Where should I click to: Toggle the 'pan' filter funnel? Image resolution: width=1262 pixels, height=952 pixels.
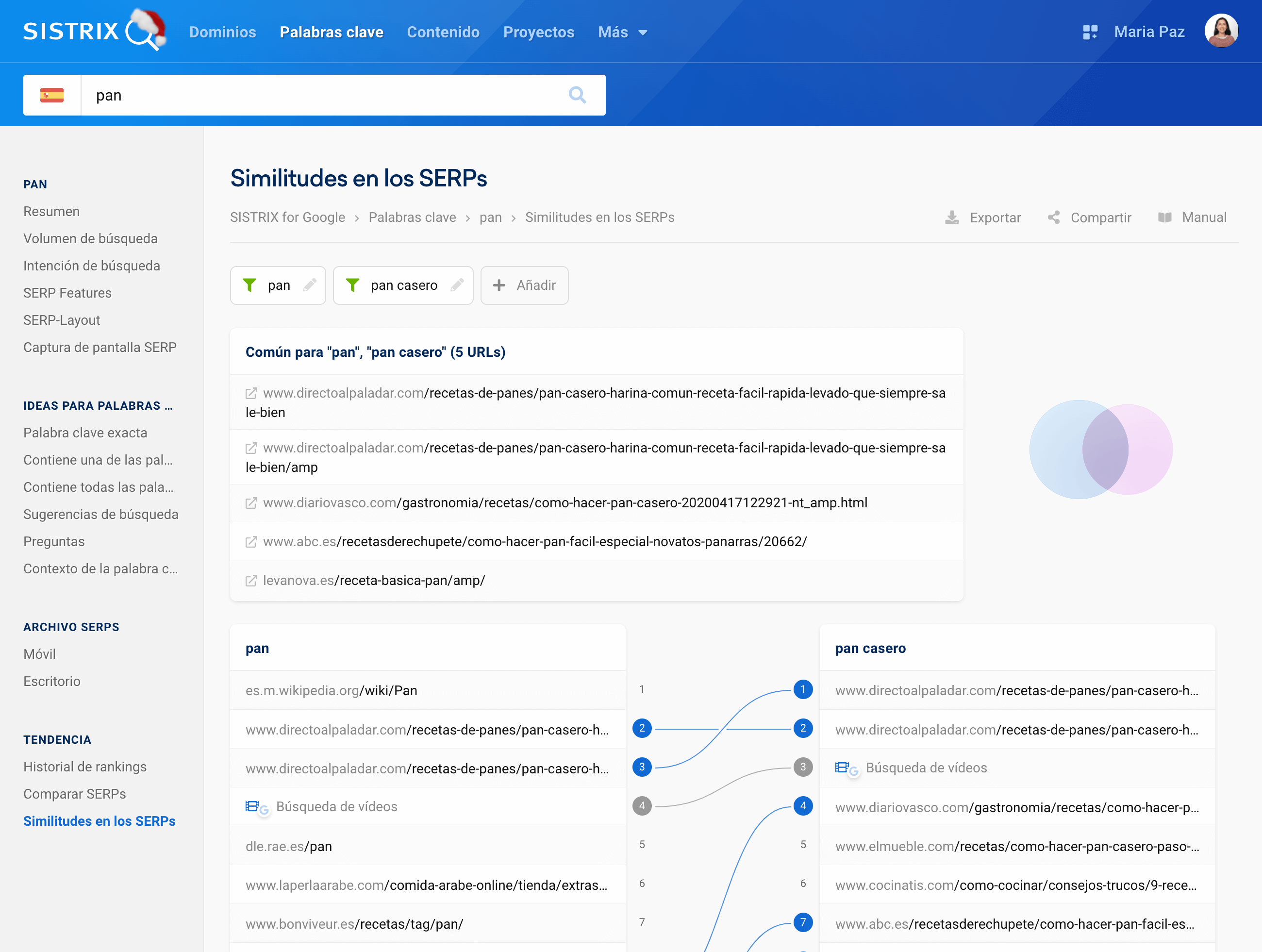(x=249, y=285)
